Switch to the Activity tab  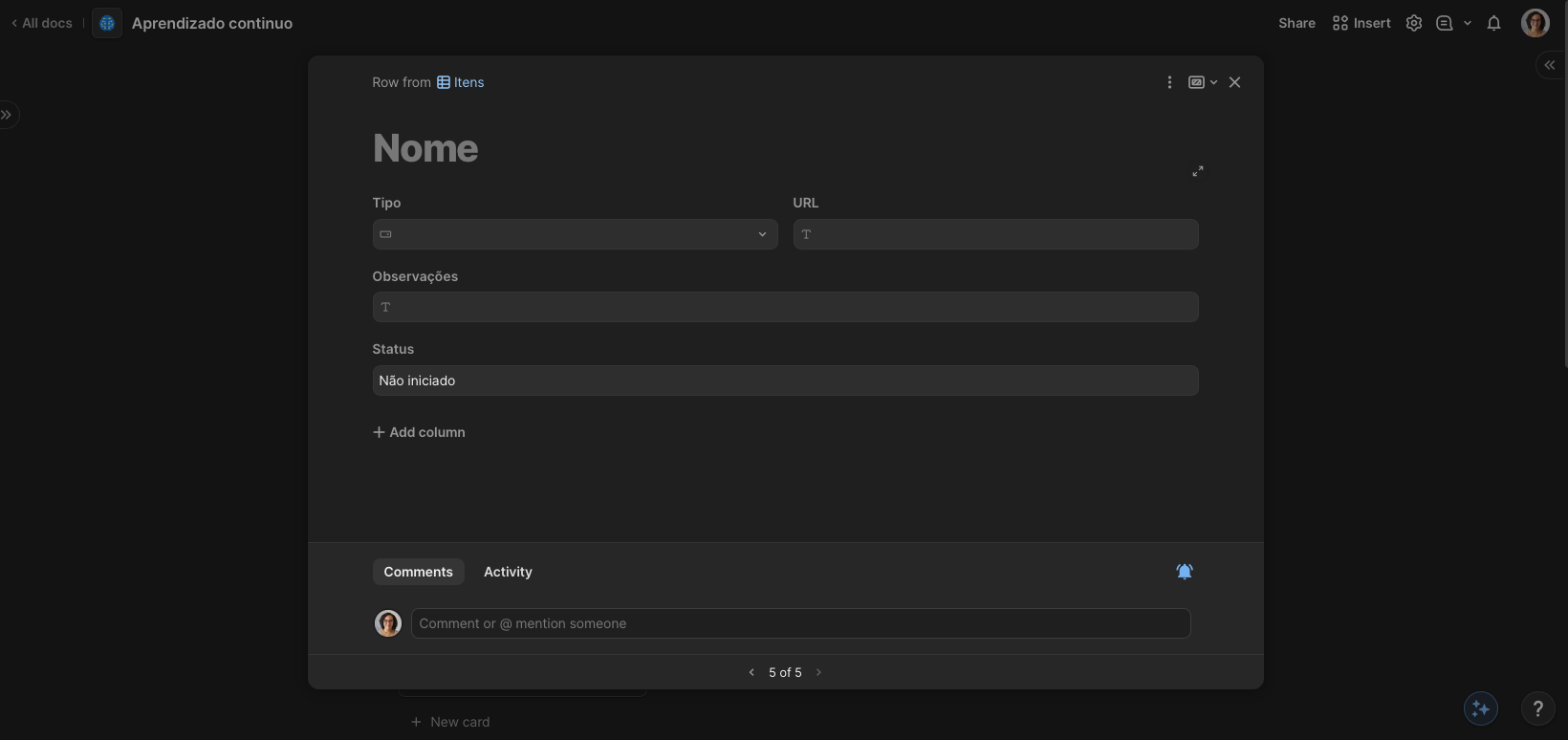pyautogui.click(x=508, y=572)
